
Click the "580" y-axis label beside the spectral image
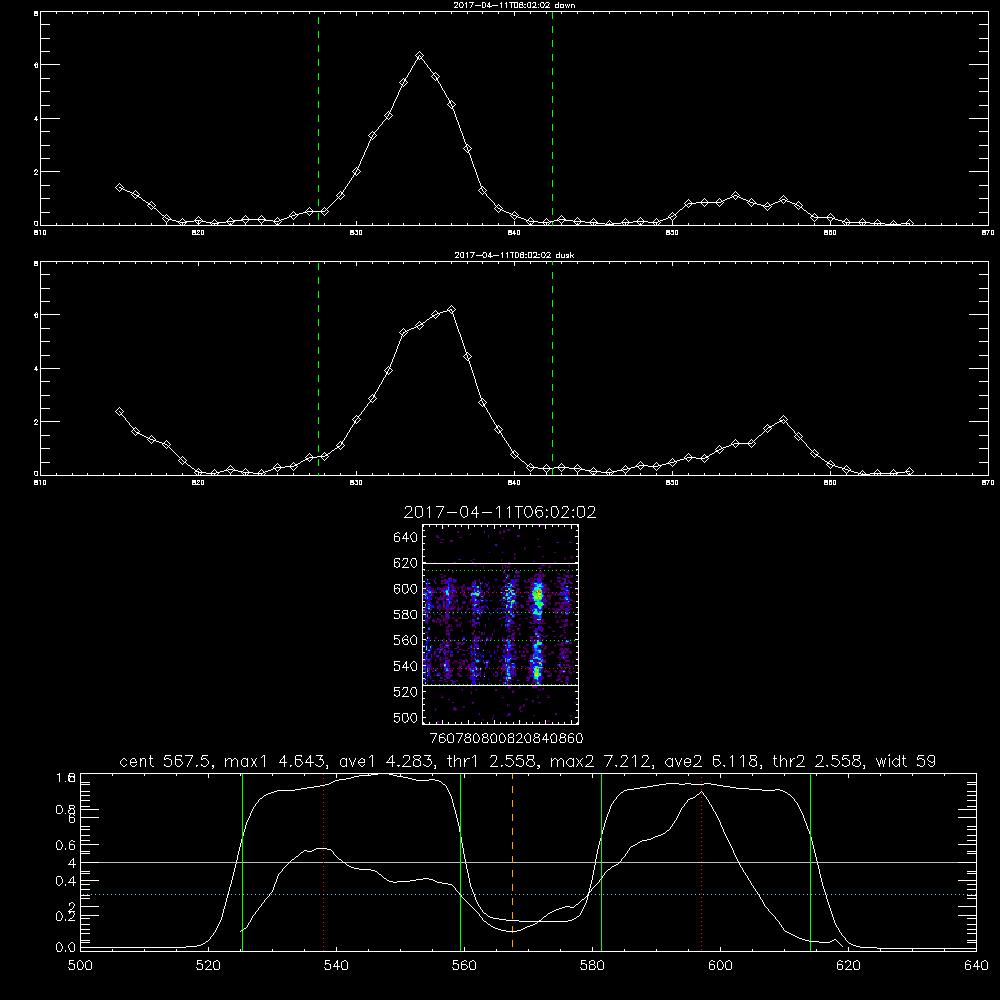pos(406,615)
